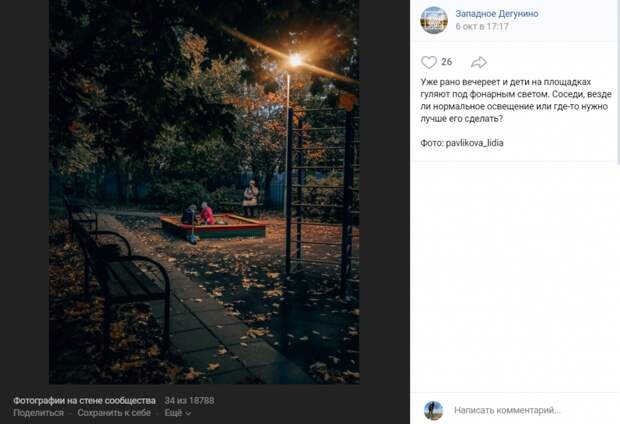Click Поделиться below the photo
Image resolution: width=620 pixels, height=424 pixels.
pos(38,413)
